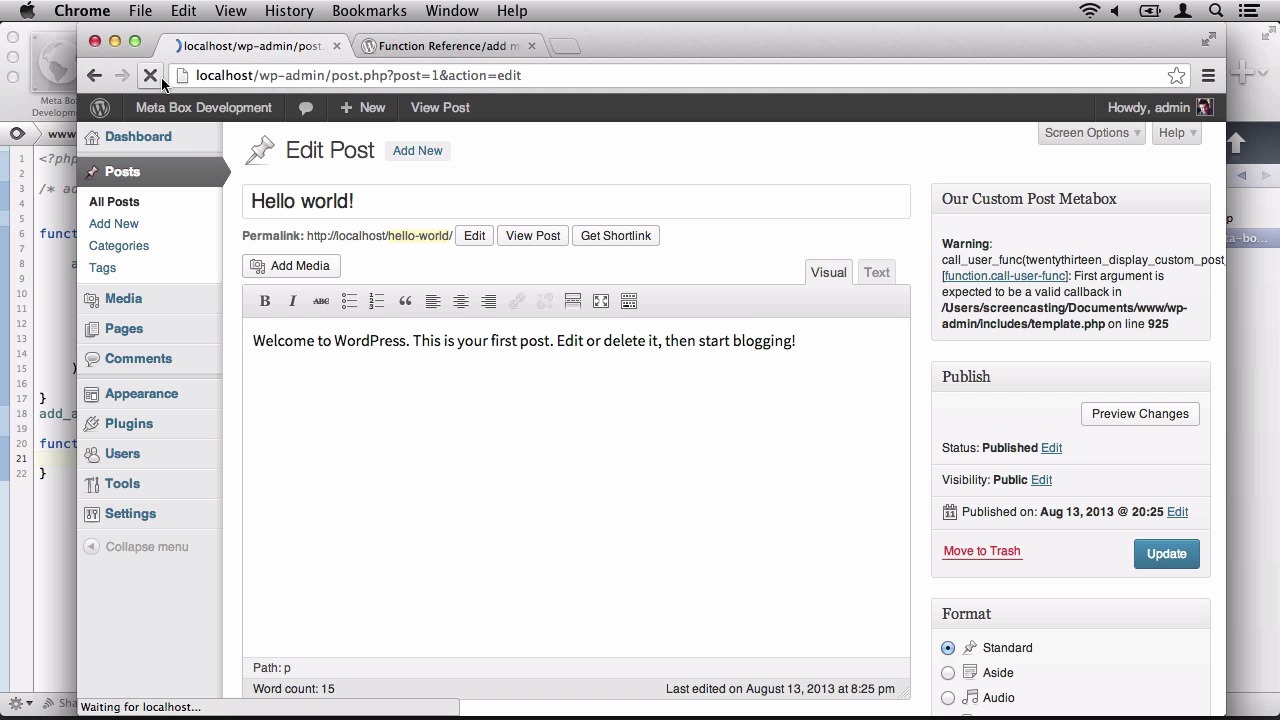Open Media in the admin sidebar
Viewport: 1280px width, 720px height.
tap(123, 299)
